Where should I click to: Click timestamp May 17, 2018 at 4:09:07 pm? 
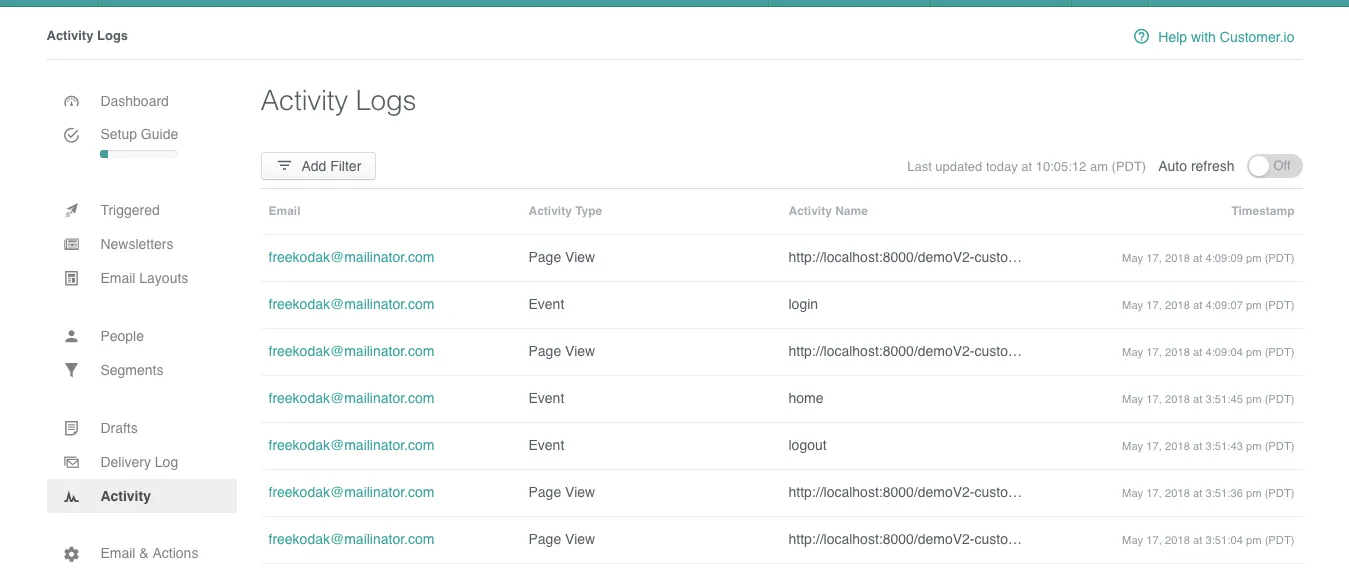[x=1208, y=306]
